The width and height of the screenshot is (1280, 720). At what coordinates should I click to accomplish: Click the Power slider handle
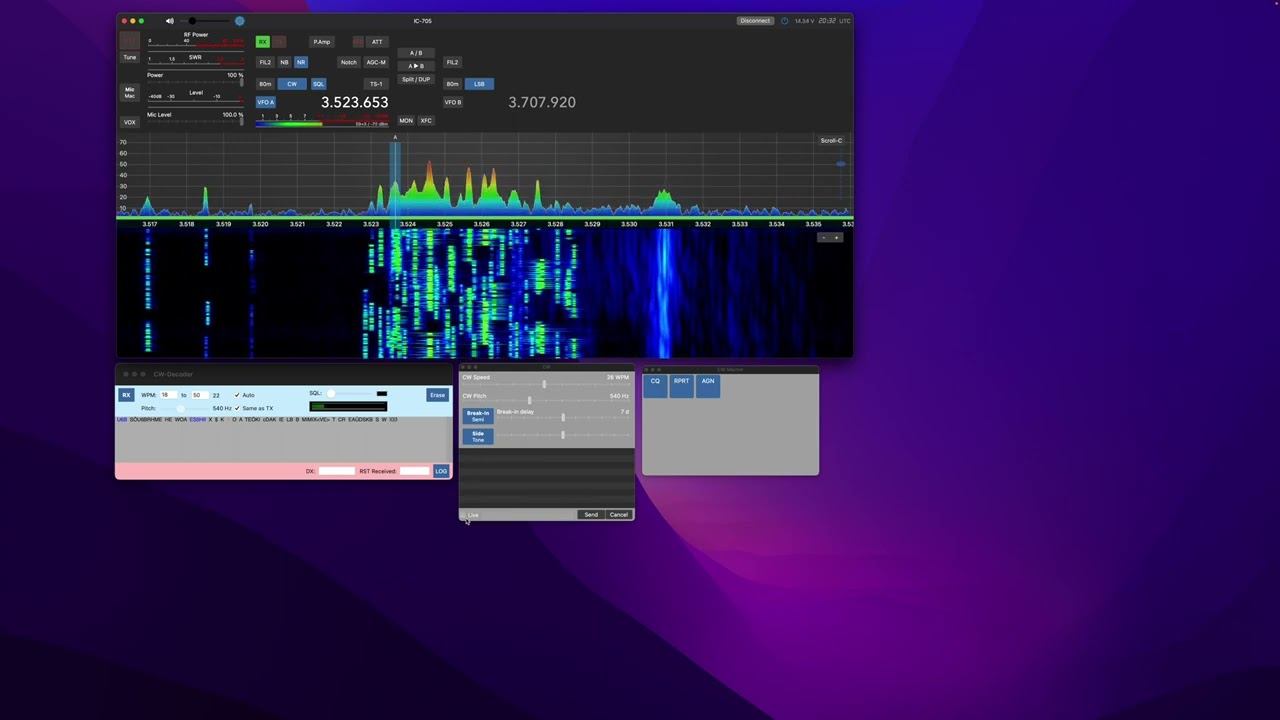point(241,80)
